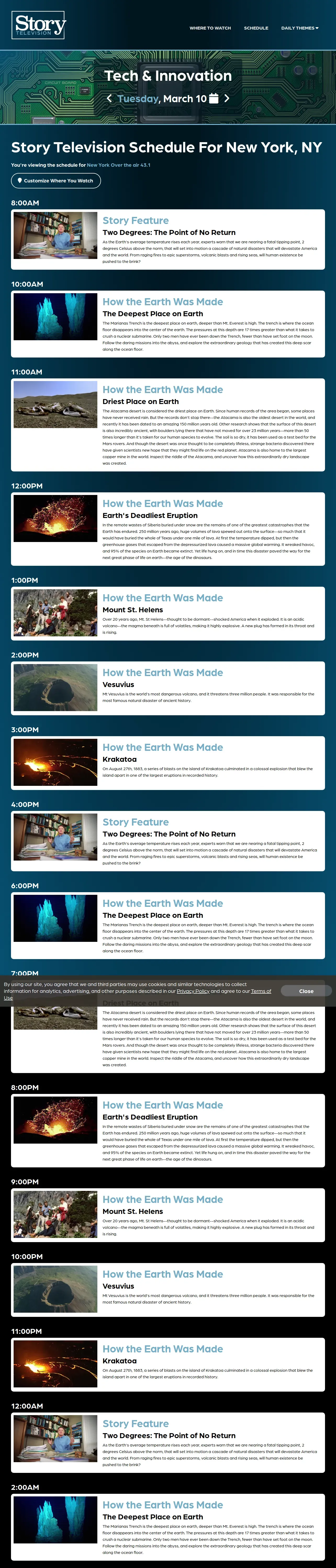The height and width of the screenshot is (1568, 336).
Task: Click the Story Television logo
Action: [38, 26]
